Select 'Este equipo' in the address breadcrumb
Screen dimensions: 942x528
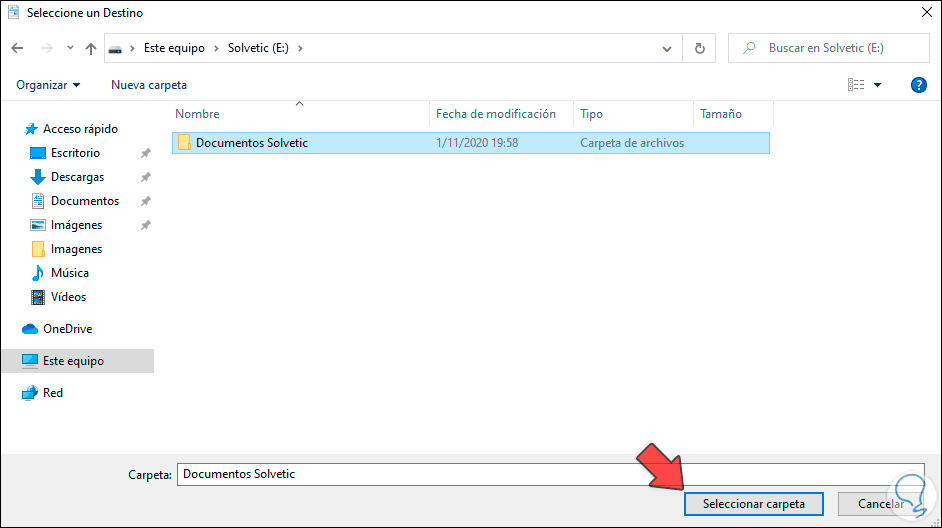point(174,48)
